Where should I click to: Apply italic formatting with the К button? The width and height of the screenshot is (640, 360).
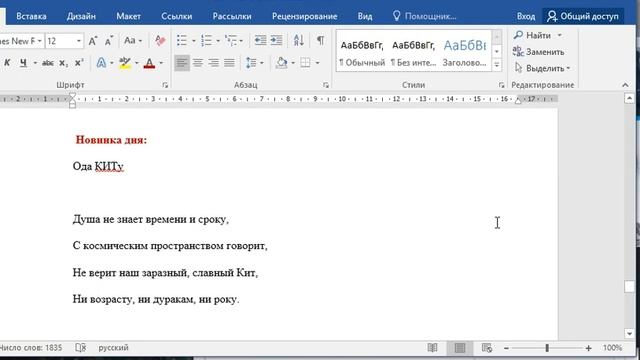click(7, 63)
